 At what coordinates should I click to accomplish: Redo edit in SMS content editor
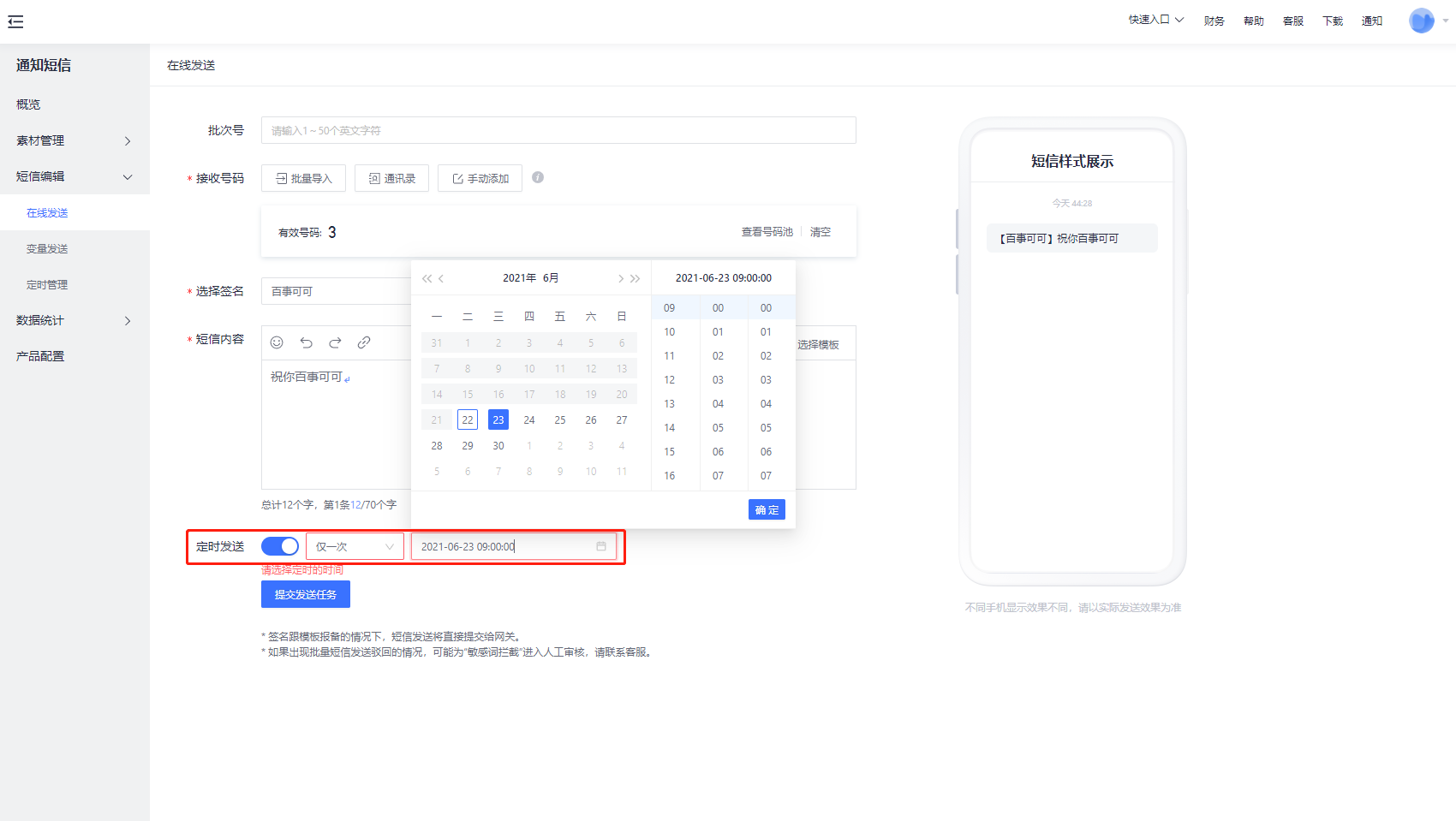tap(335, 342)
